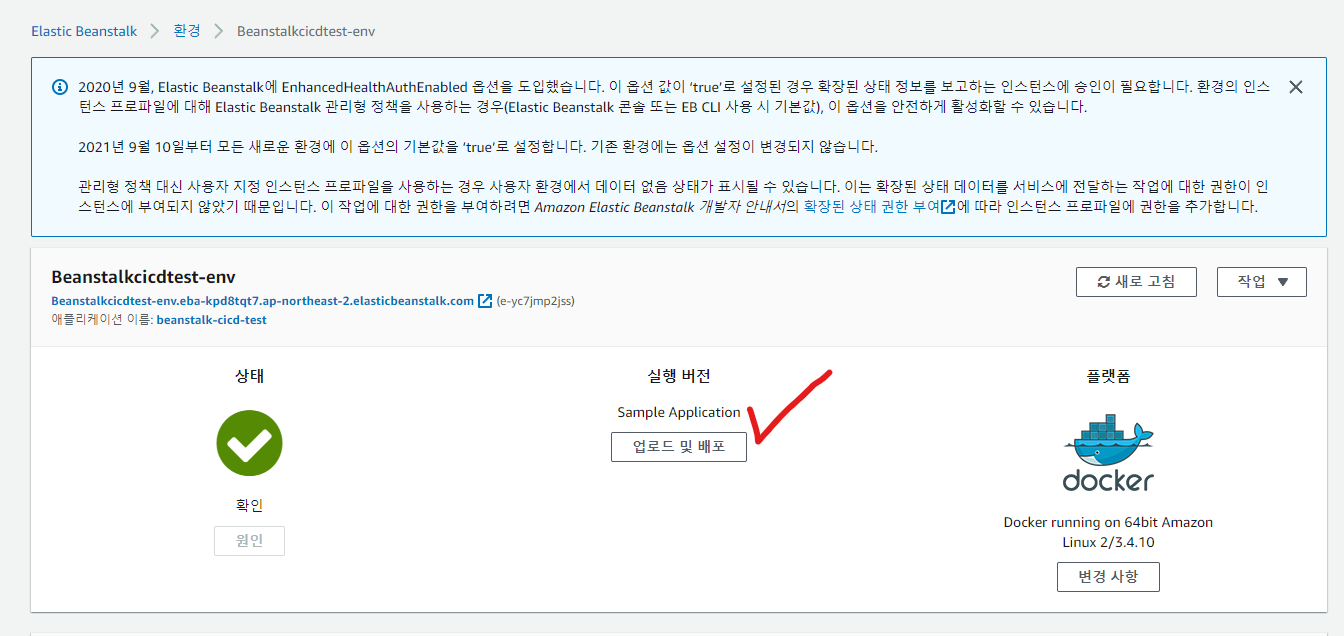1344x636 pixels.
Task: Click the 새로 고침 refresh button
Action: click(x=1136, y=282)
